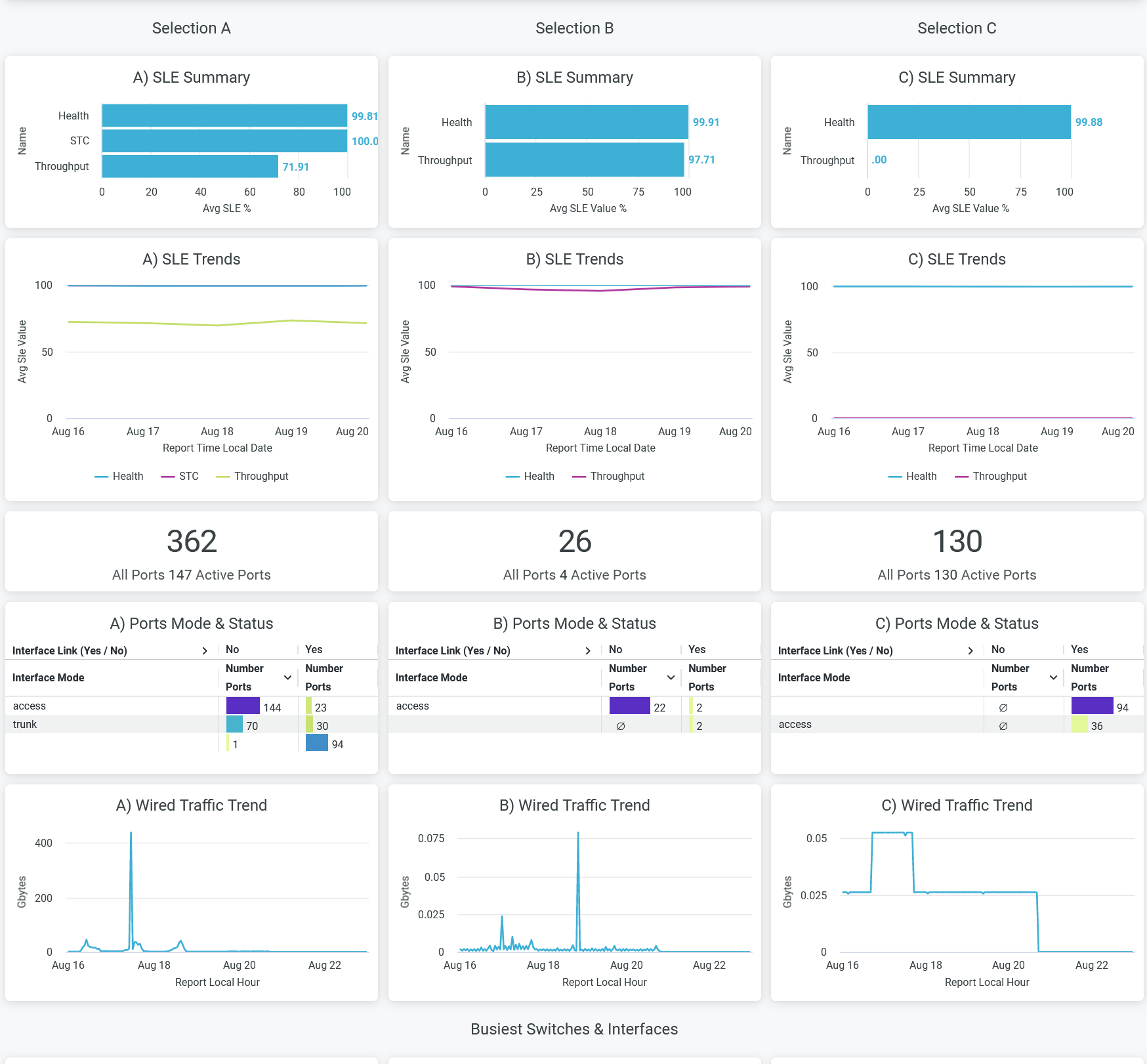Click the No column header in B) Ports Mode

615,650
